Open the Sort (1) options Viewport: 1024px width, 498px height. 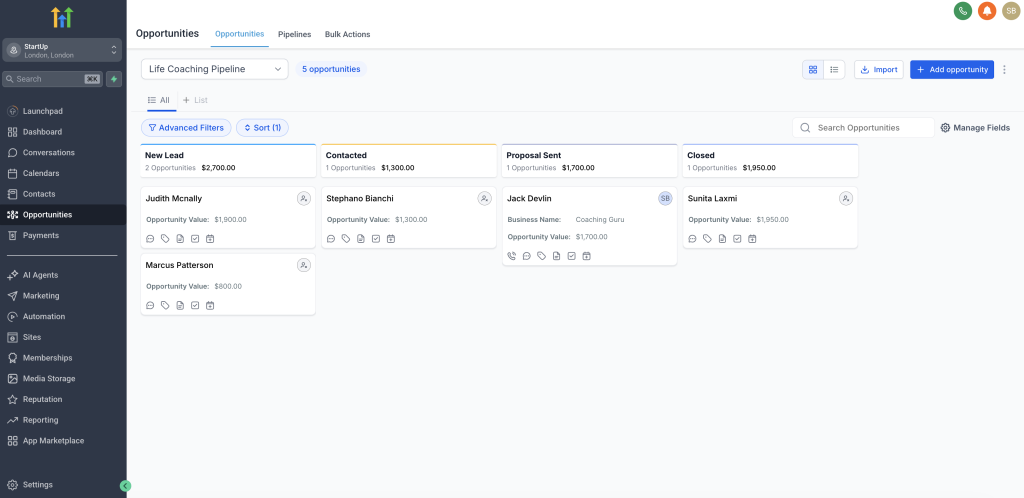click(262, 128)
